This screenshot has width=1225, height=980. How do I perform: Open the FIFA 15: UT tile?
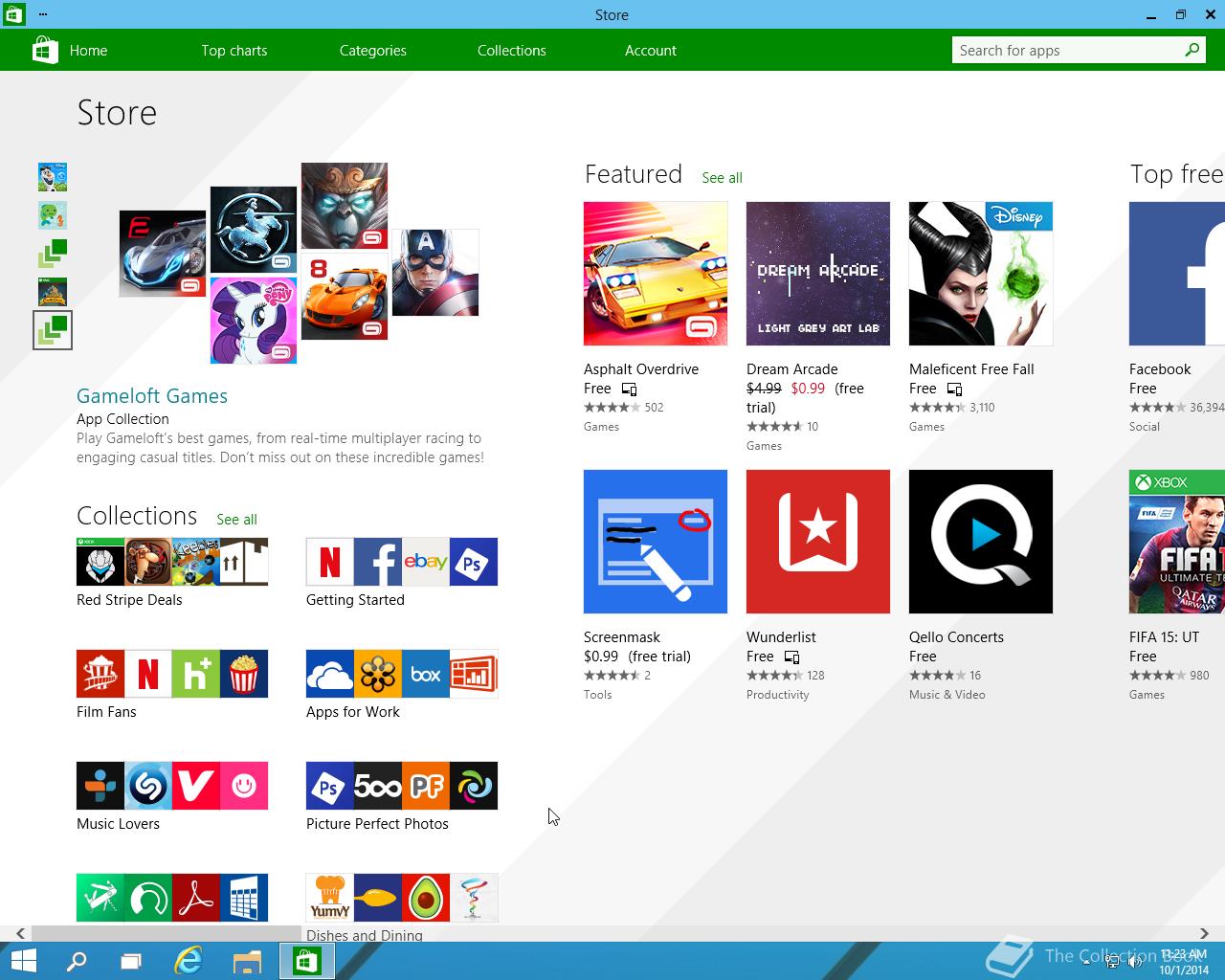pyautogui.click(x=1177, y=542)
